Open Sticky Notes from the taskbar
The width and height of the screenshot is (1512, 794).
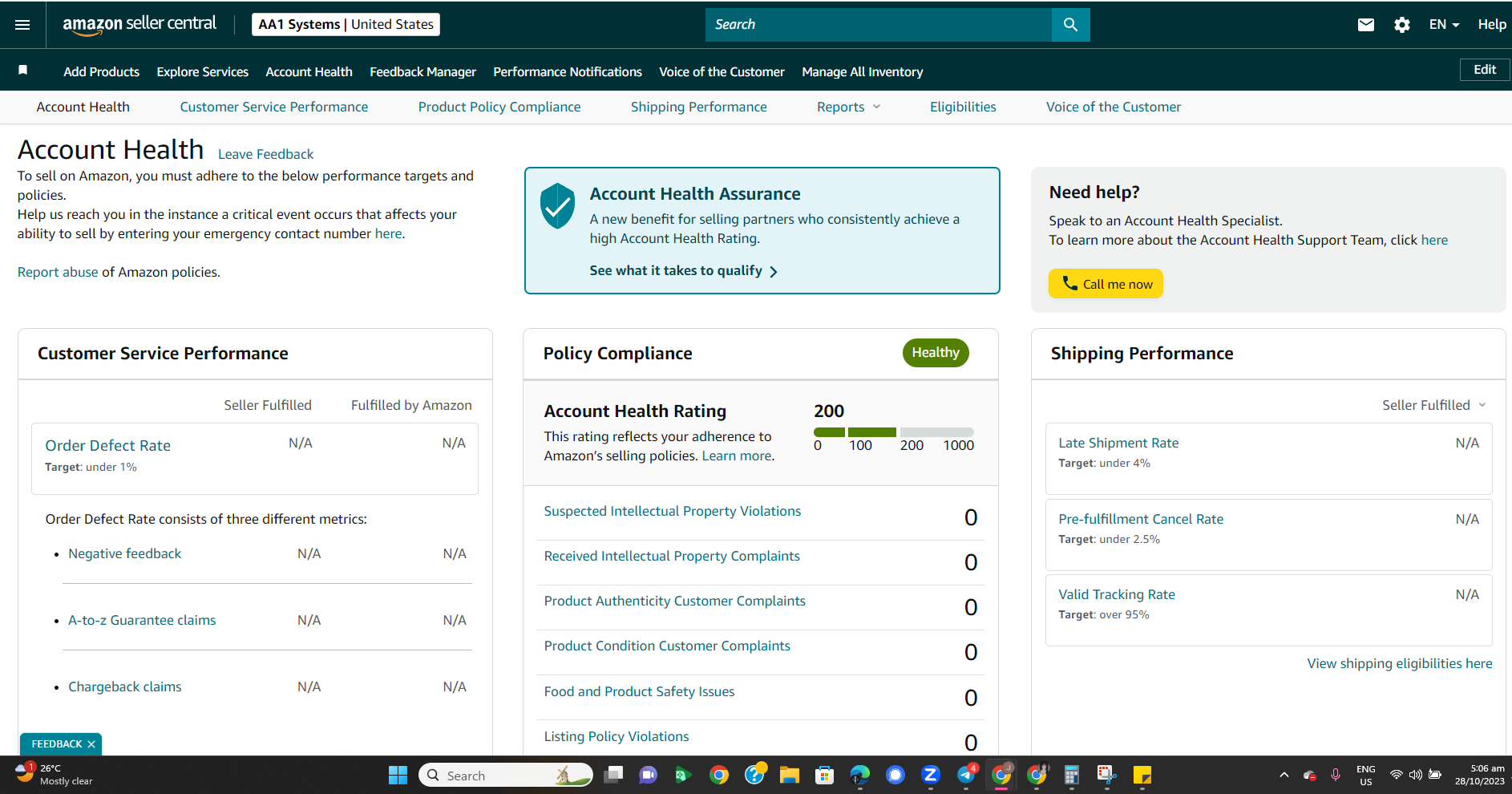click(1142, 775)
